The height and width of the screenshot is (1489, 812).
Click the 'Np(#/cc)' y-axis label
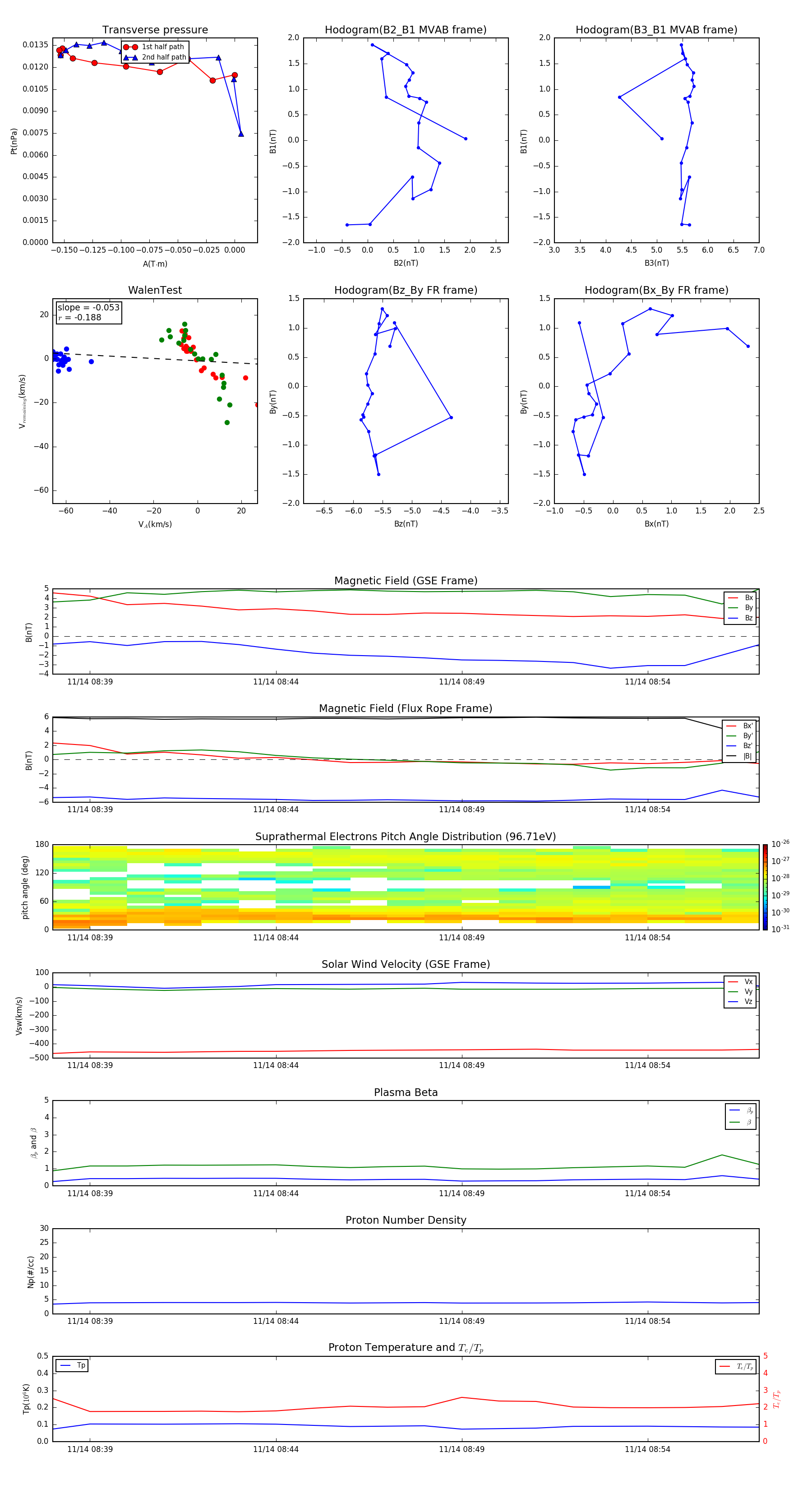pos(31,1272)
